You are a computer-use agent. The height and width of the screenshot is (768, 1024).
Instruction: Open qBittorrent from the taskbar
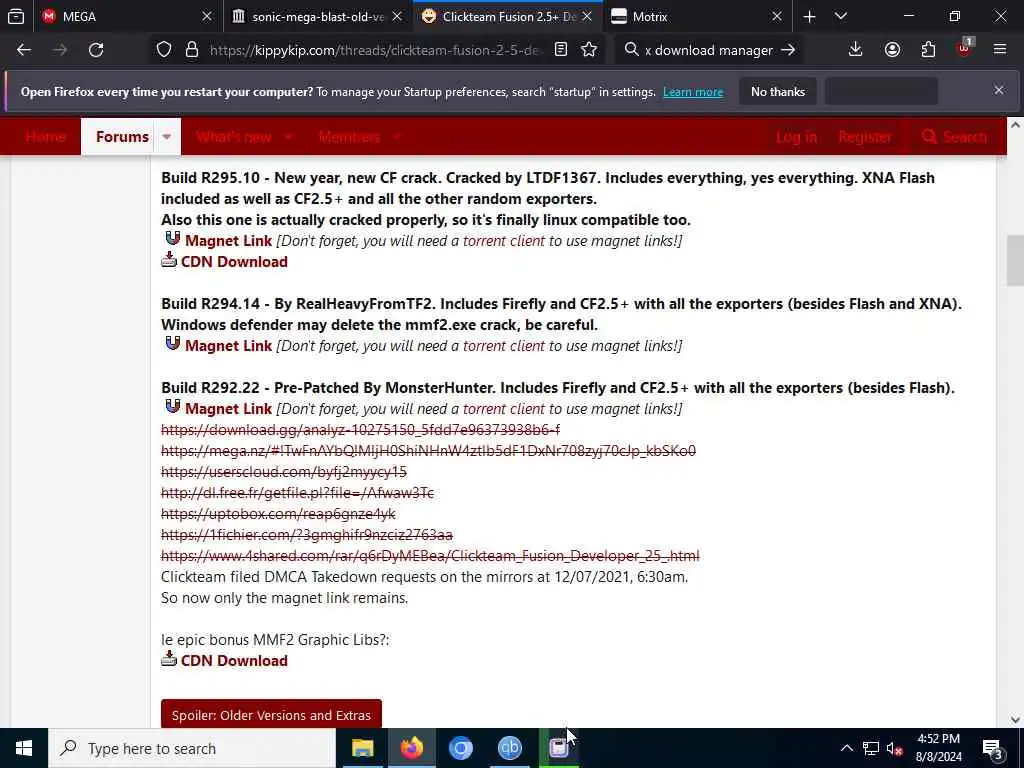coord(509,748)
